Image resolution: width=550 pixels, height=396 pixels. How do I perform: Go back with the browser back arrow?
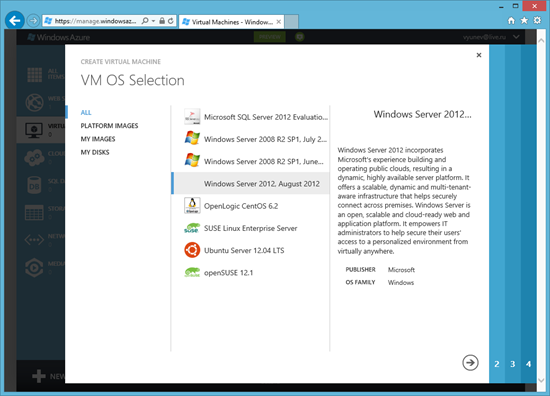pos(15,21)
